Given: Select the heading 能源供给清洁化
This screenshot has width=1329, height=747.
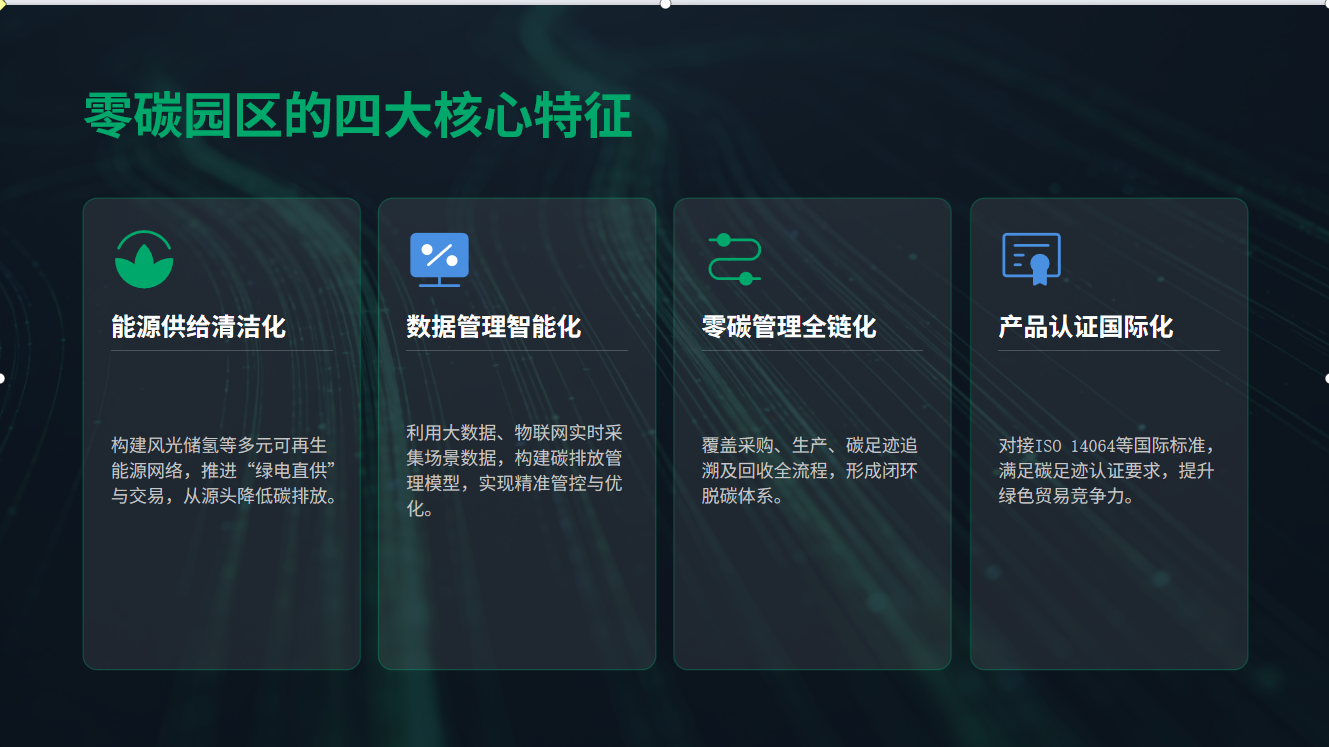Looking at the screenshot, I should pyautogui.click(x=198, y=327).
